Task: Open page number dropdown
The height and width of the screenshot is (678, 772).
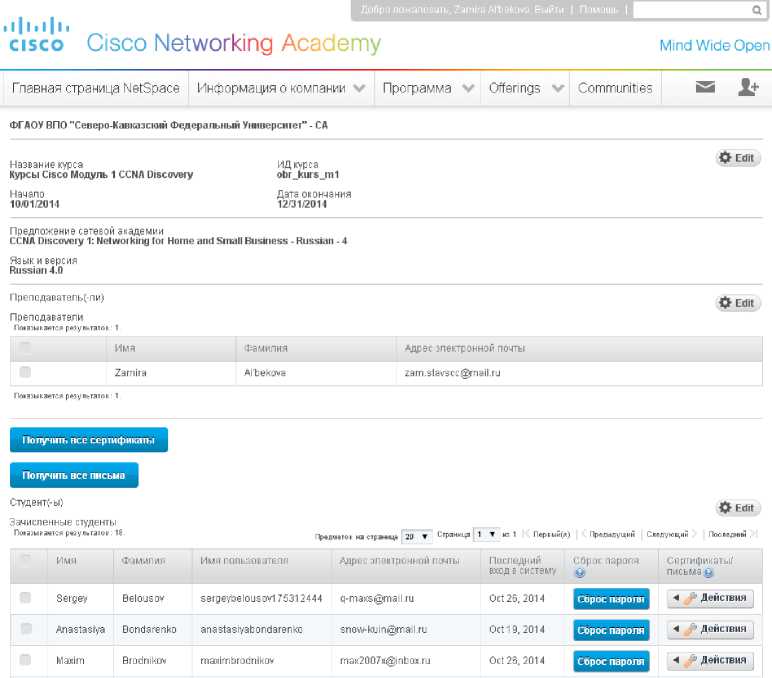Action: (486, 534)
